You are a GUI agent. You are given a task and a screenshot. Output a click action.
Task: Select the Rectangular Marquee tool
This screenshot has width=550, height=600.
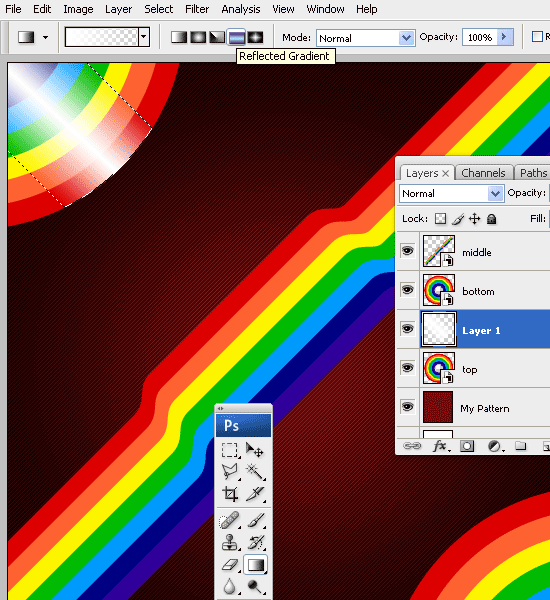[230, 450]
